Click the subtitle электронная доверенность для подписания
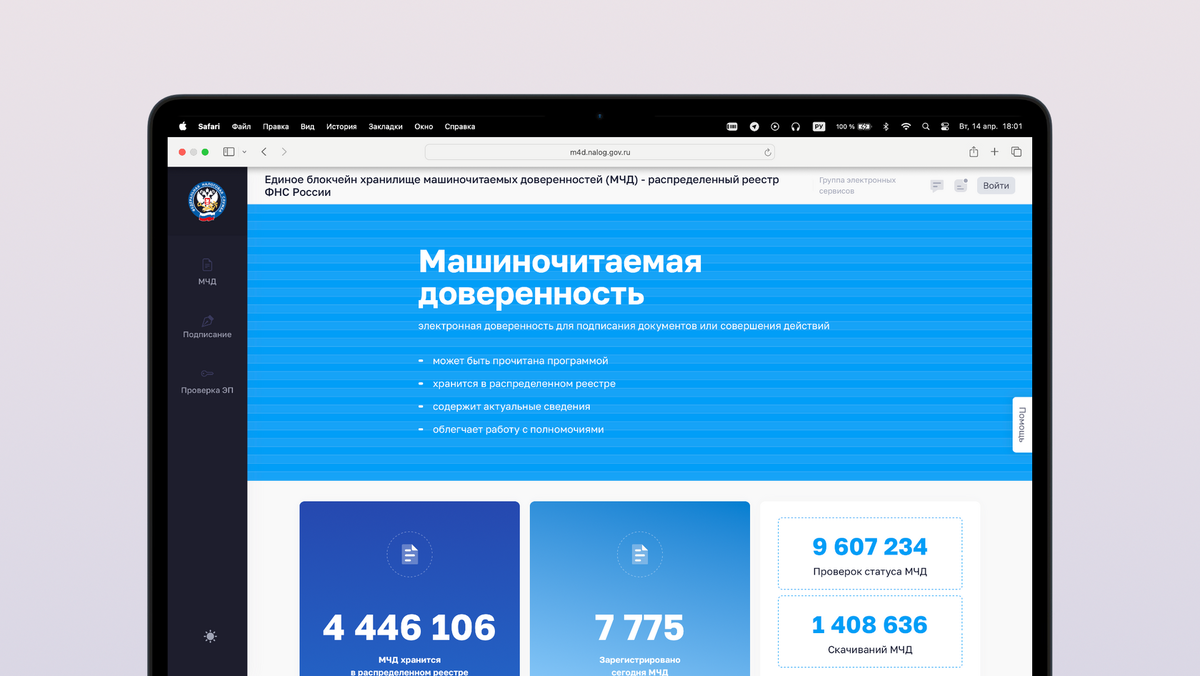The width and height of the screenshot is (1200, 676). click(x=623, y=326)
